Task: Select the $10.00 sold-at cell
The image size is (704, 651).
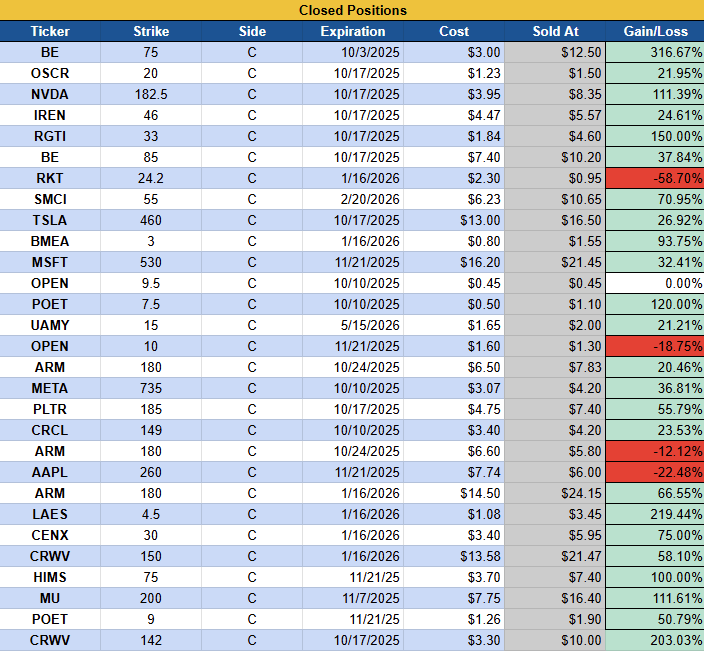Action: point(555,640)
